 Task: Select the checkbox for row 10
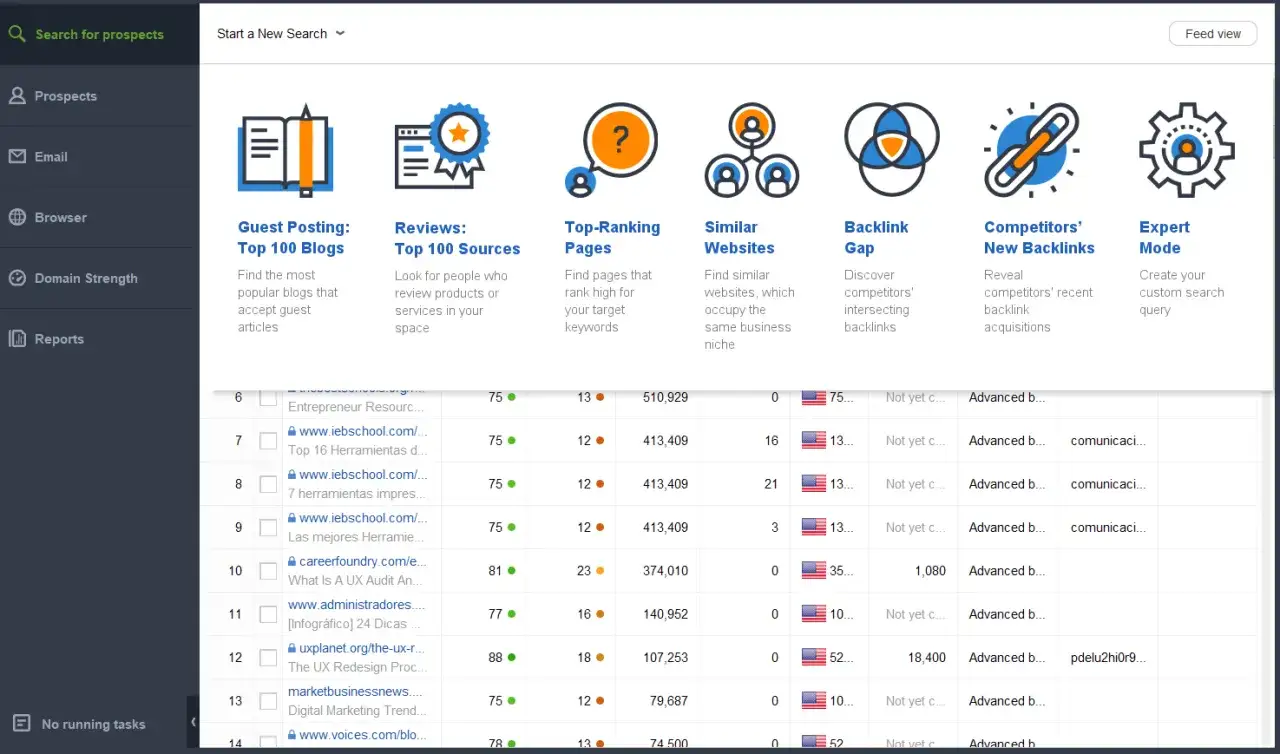click(268, 571)
